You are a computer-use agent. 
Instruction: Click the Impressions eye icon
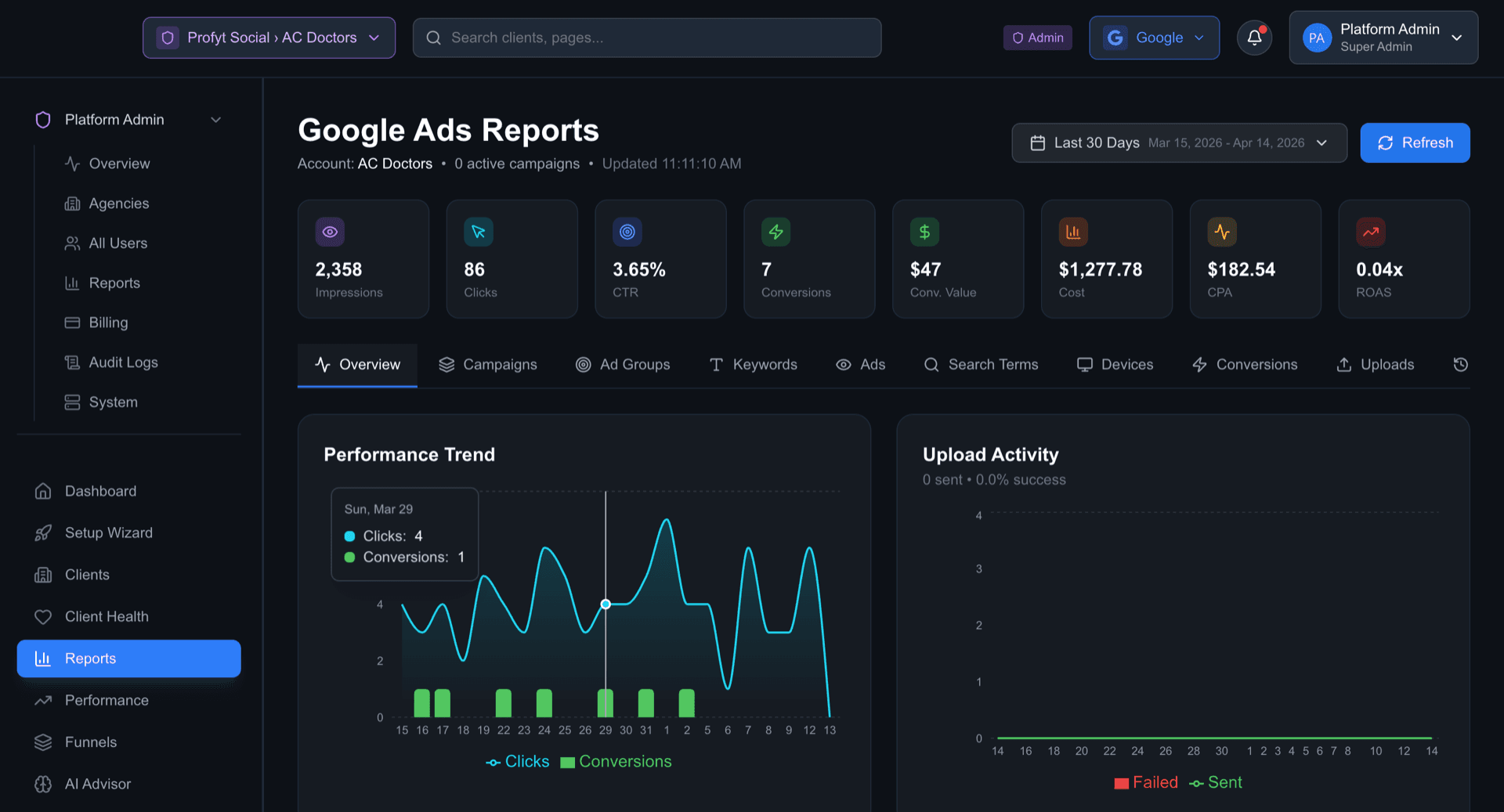click(330, 232)
